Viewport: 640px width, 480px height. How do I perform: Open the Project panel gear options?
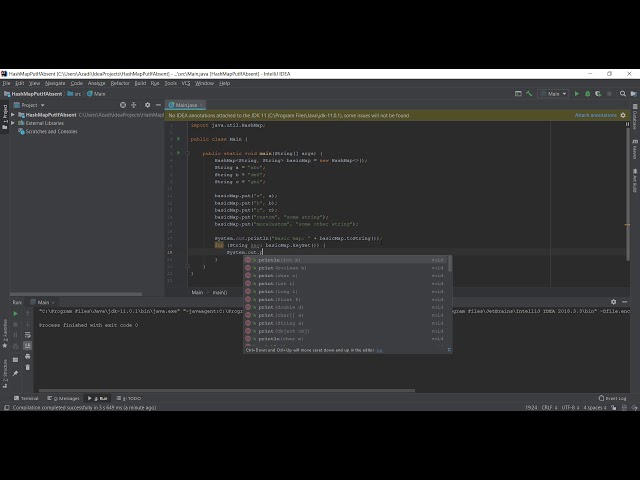coord(147,105)
